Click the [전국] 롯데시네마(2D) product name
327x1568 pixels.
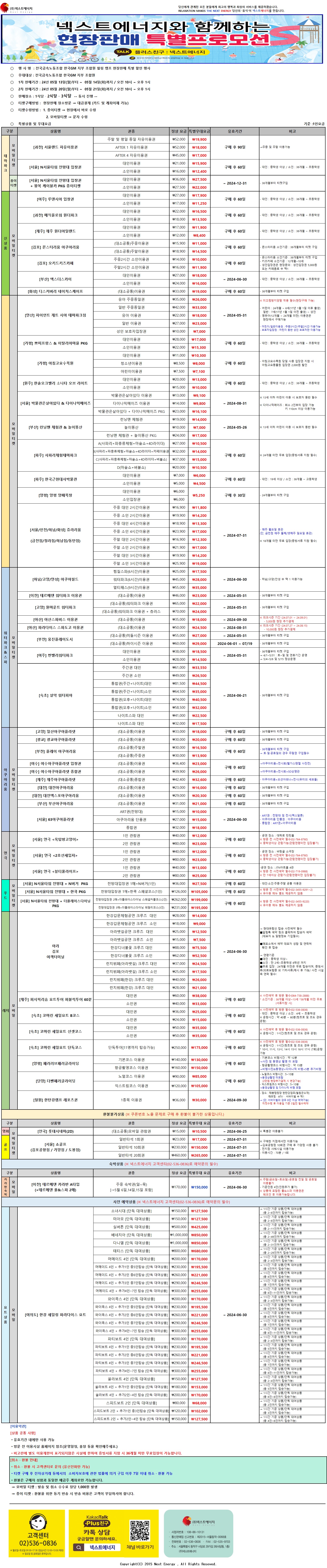(55, 1132)
